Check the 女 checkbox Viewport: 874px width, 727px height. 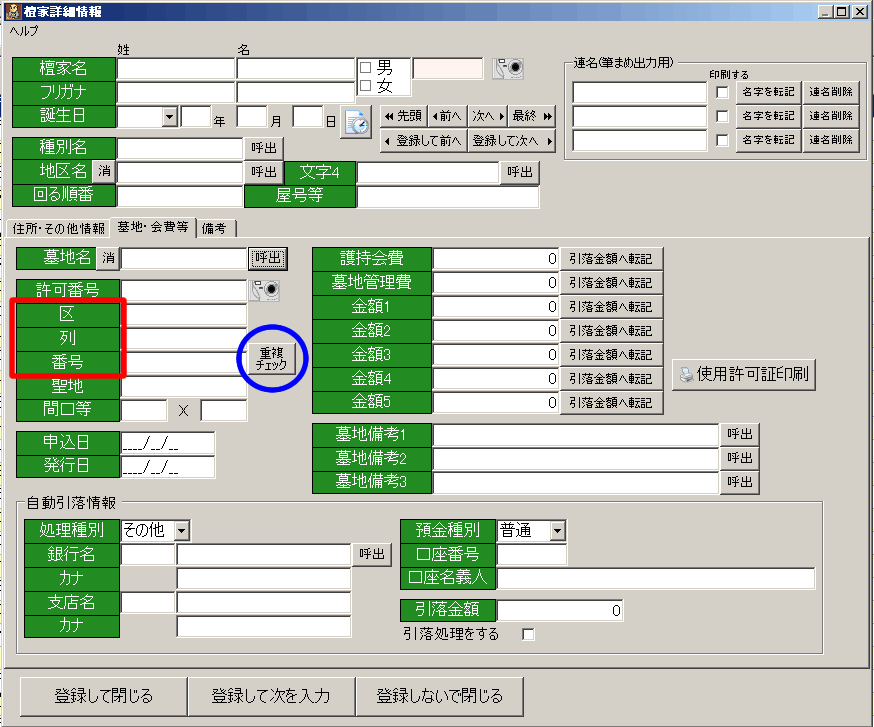(366, 85)
